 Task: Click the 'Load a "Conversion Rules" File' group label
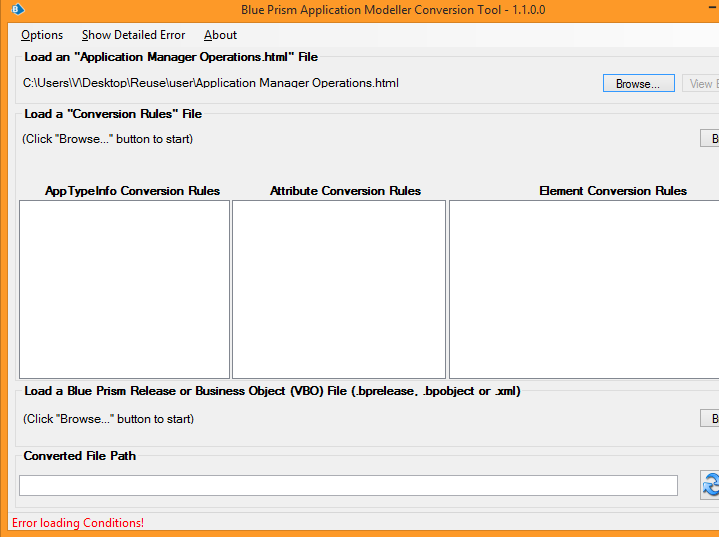[x=113, y=114]
